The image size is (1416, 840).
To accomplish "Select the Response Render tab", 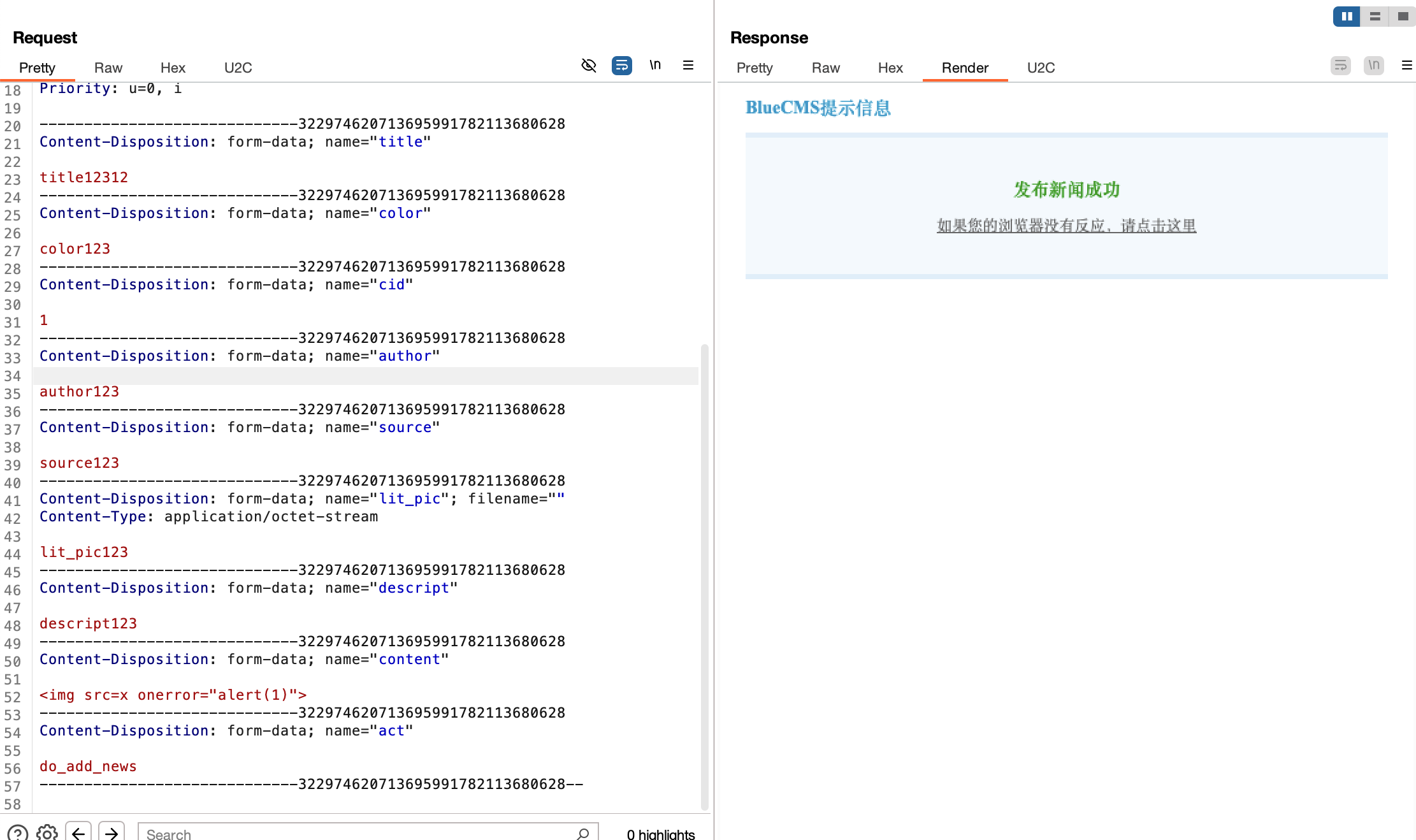I will [965, 68].
